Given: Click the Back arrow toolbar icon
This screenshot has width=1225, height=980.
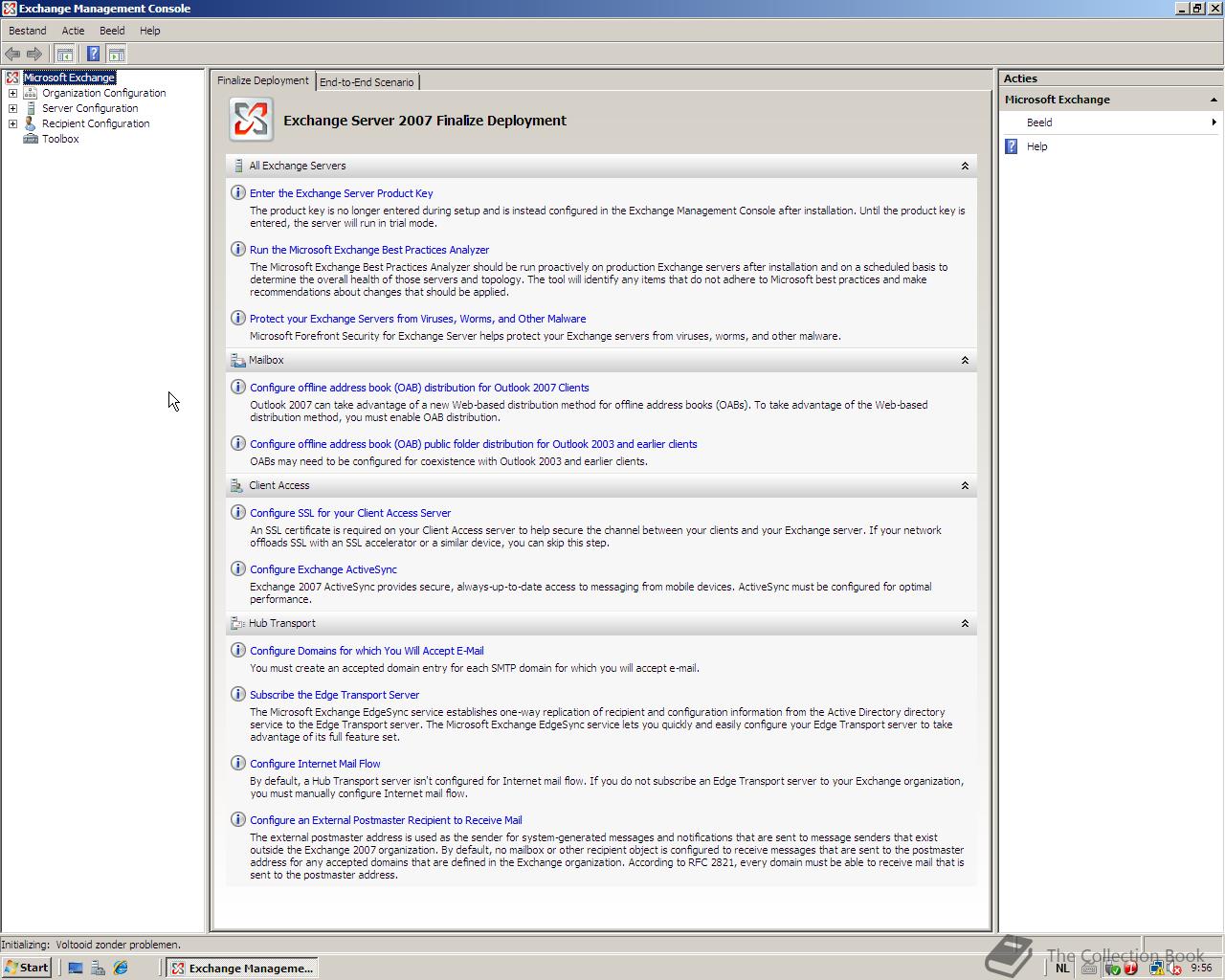Looking at the screenshot, I should tap(12, 55).
